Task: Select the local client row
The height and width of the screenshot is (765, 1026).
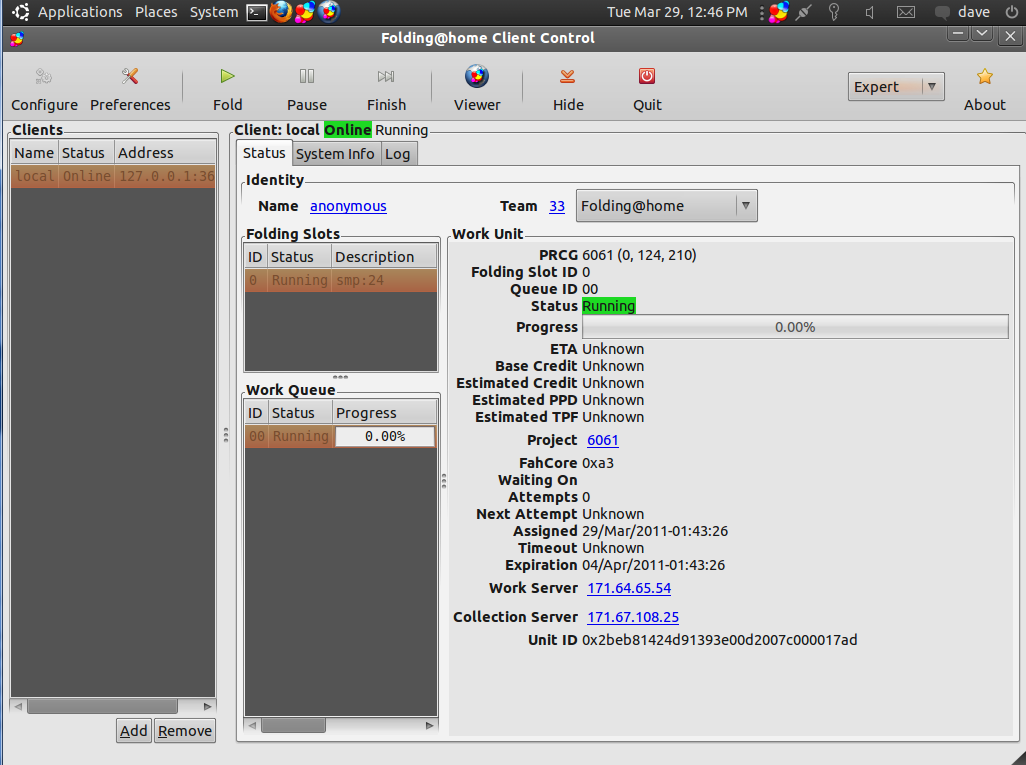Action: pos(113,176)
